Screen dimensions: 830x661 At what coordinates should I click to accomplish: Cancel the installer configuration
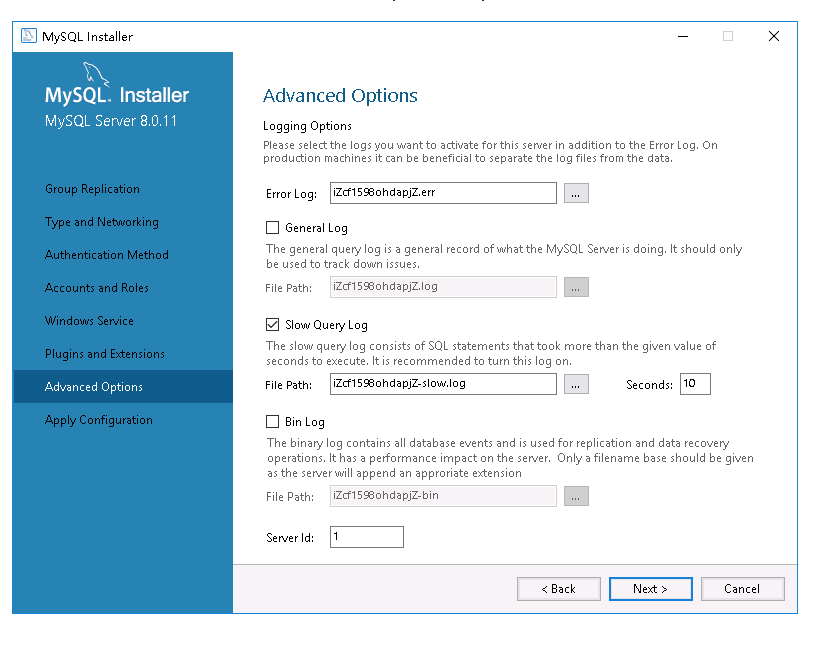coord(742,589)
